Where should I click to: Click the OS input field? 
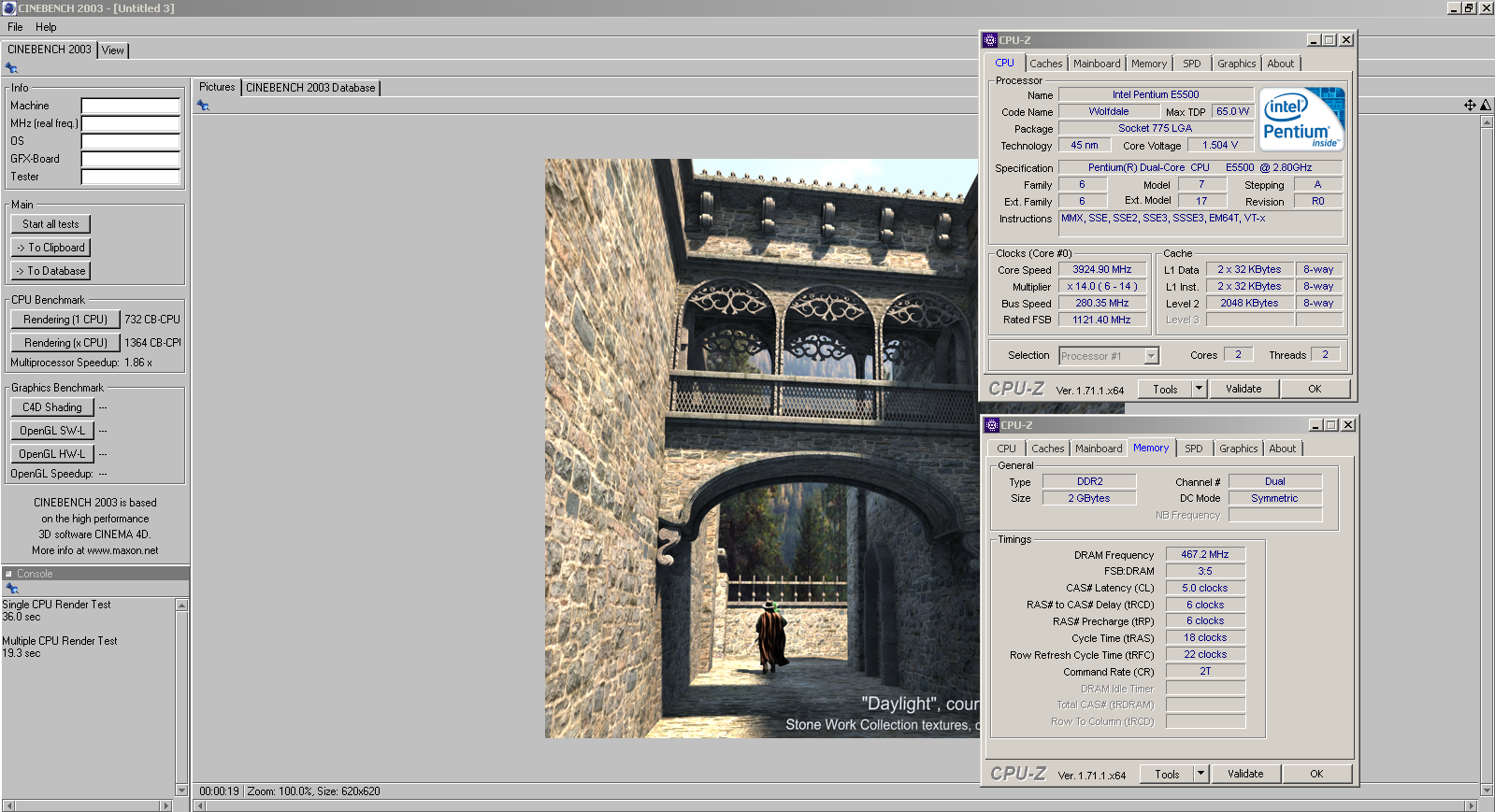(130, 141)
